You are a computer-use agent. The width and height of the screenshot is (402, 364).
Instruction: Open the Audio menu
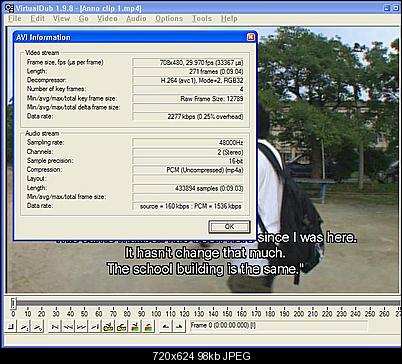[136, 19]
